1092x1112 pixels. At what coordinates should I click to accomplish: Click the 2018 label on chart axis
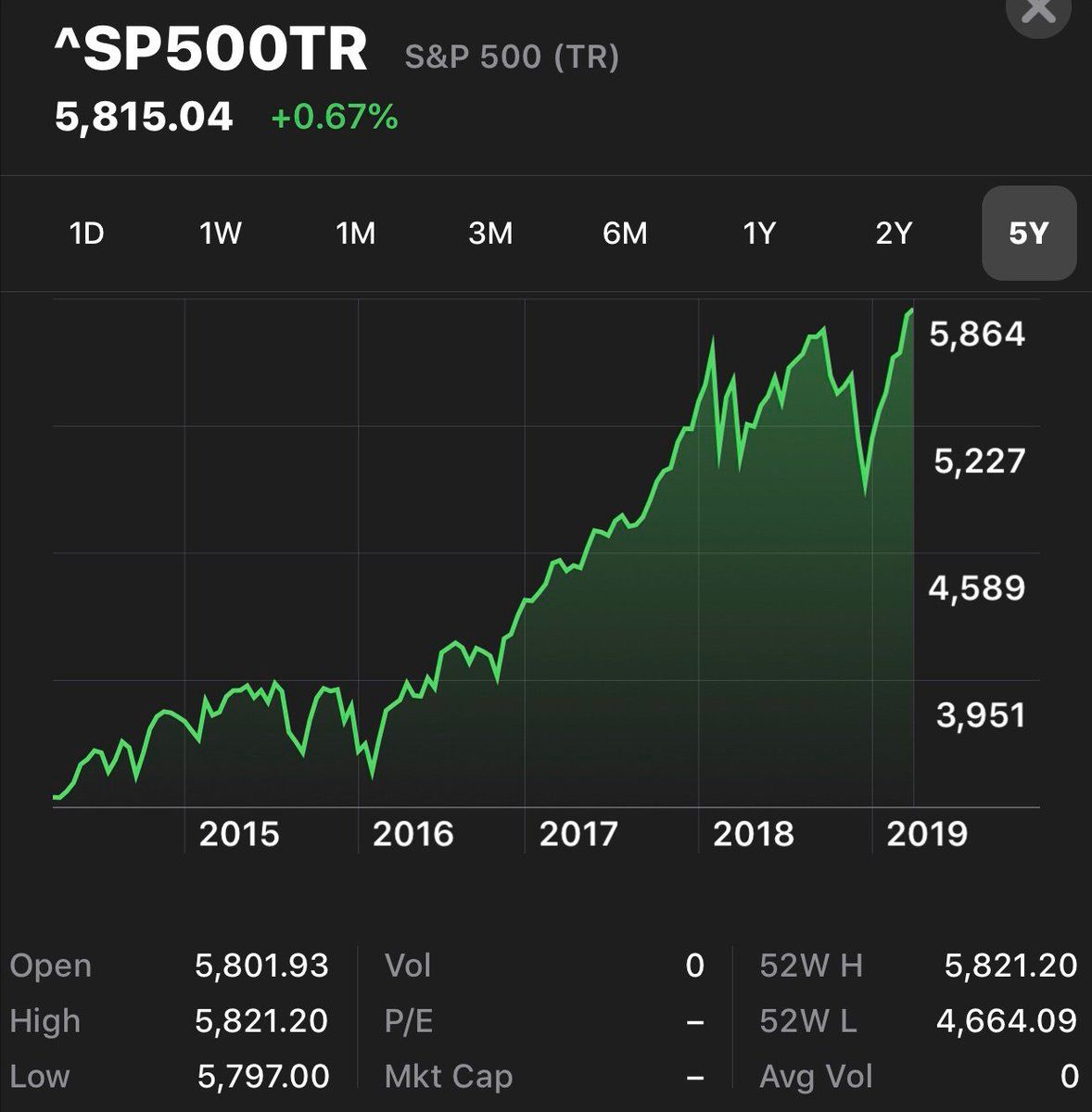[x=754, y=834]
